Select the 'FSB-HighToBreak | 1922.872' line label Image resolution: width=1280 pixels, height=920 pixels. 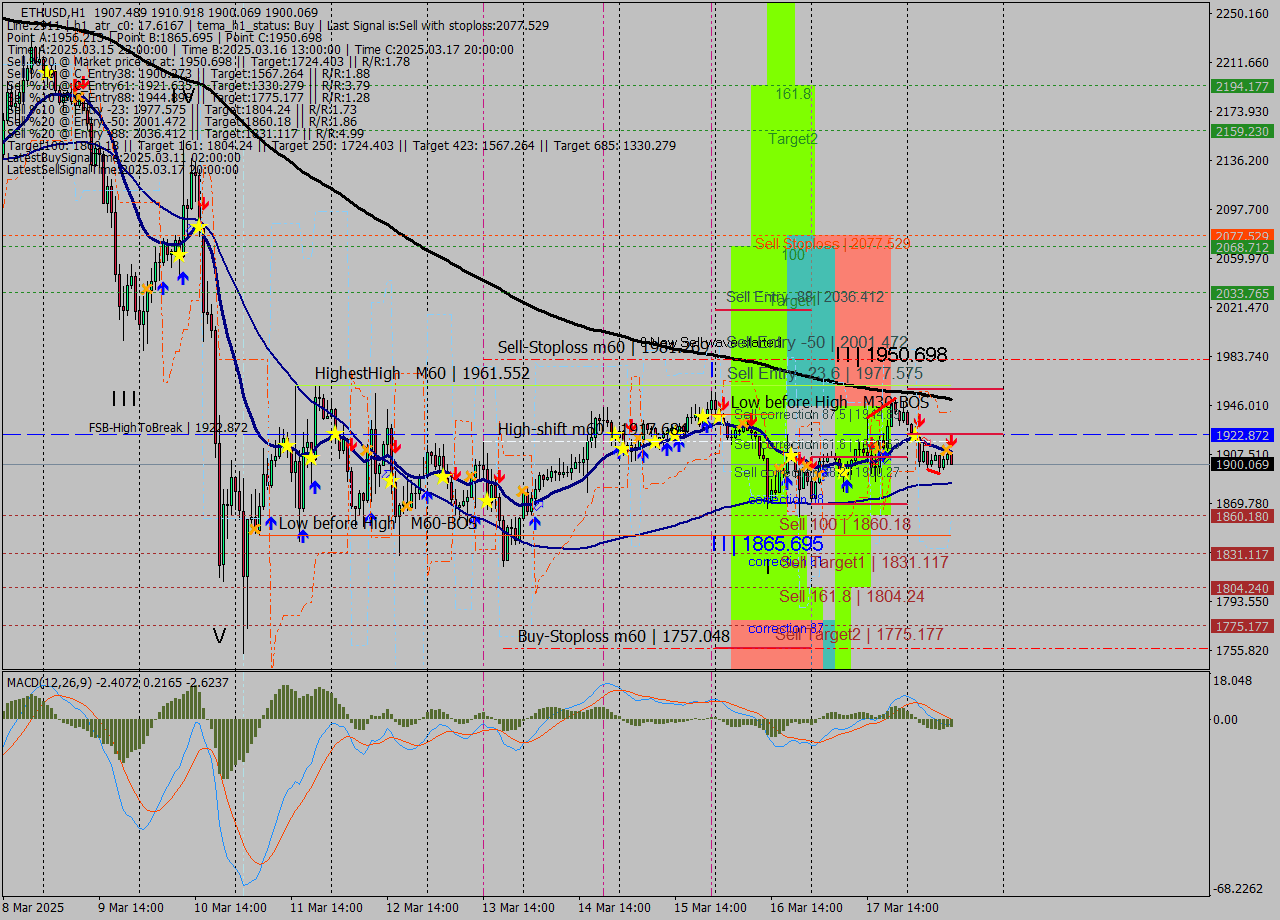click(168, 427)
